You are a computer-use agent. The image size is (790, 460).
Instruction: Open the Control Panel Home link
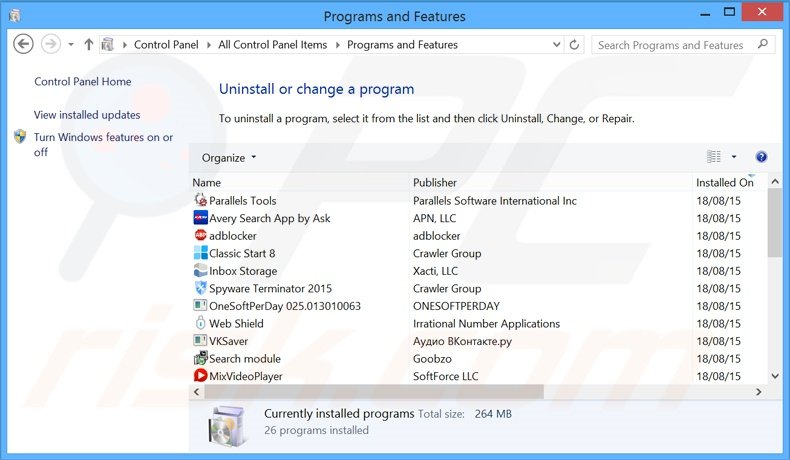(x=83, y=82)
